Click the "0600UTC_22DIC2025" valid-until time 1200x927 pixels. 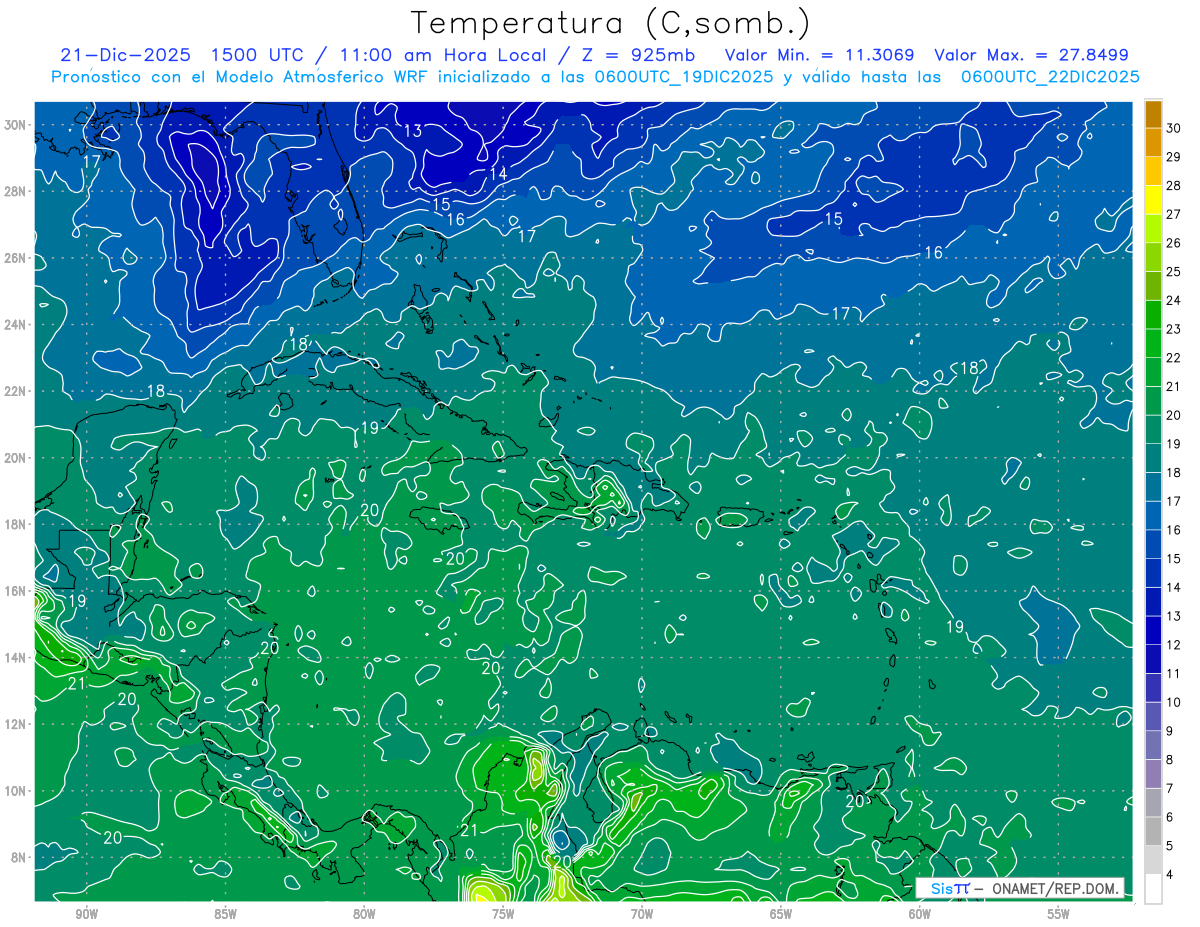click(x=1050, y=76)
